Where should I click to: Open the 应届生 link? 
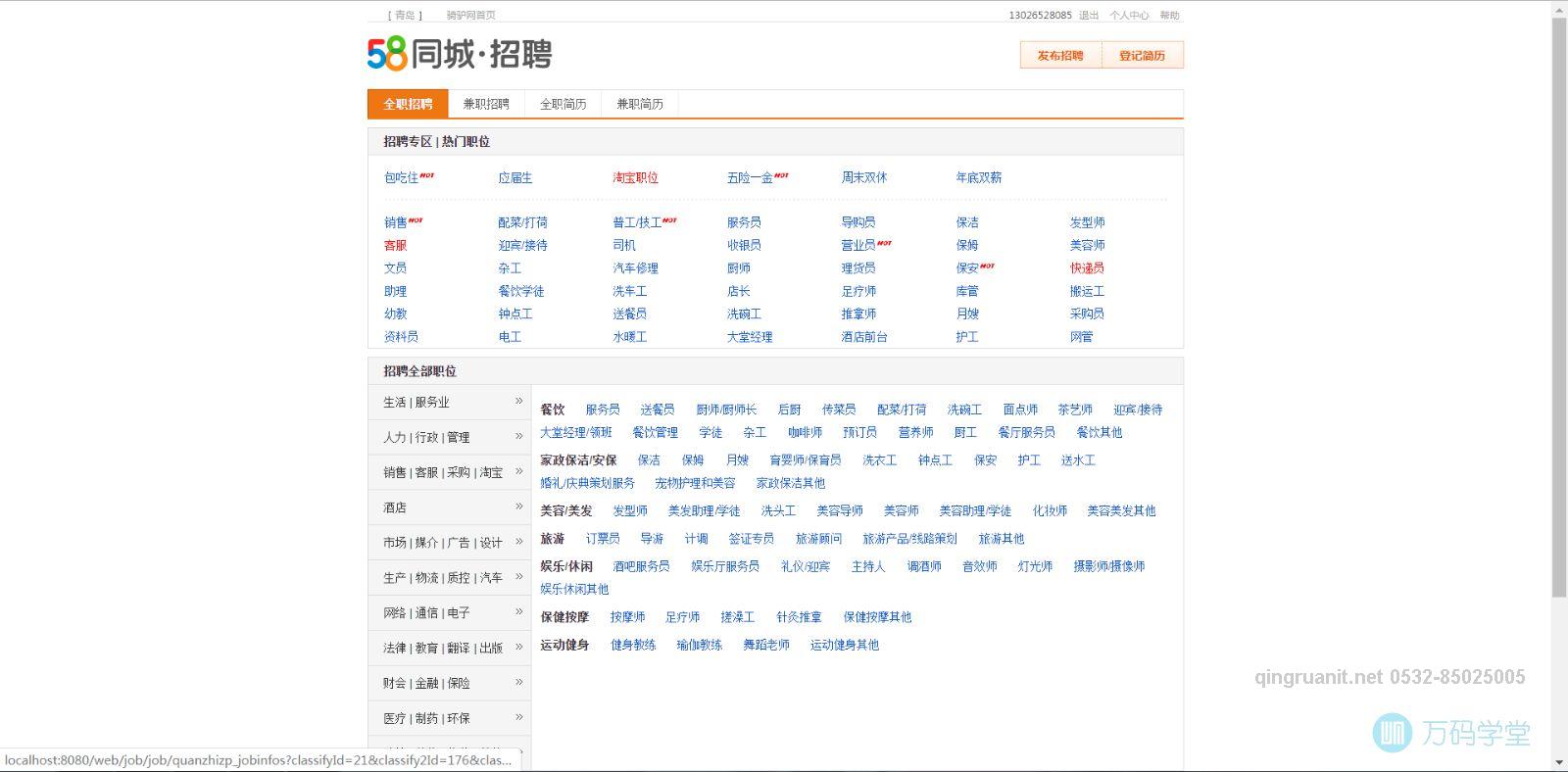[x=515, y=178]
